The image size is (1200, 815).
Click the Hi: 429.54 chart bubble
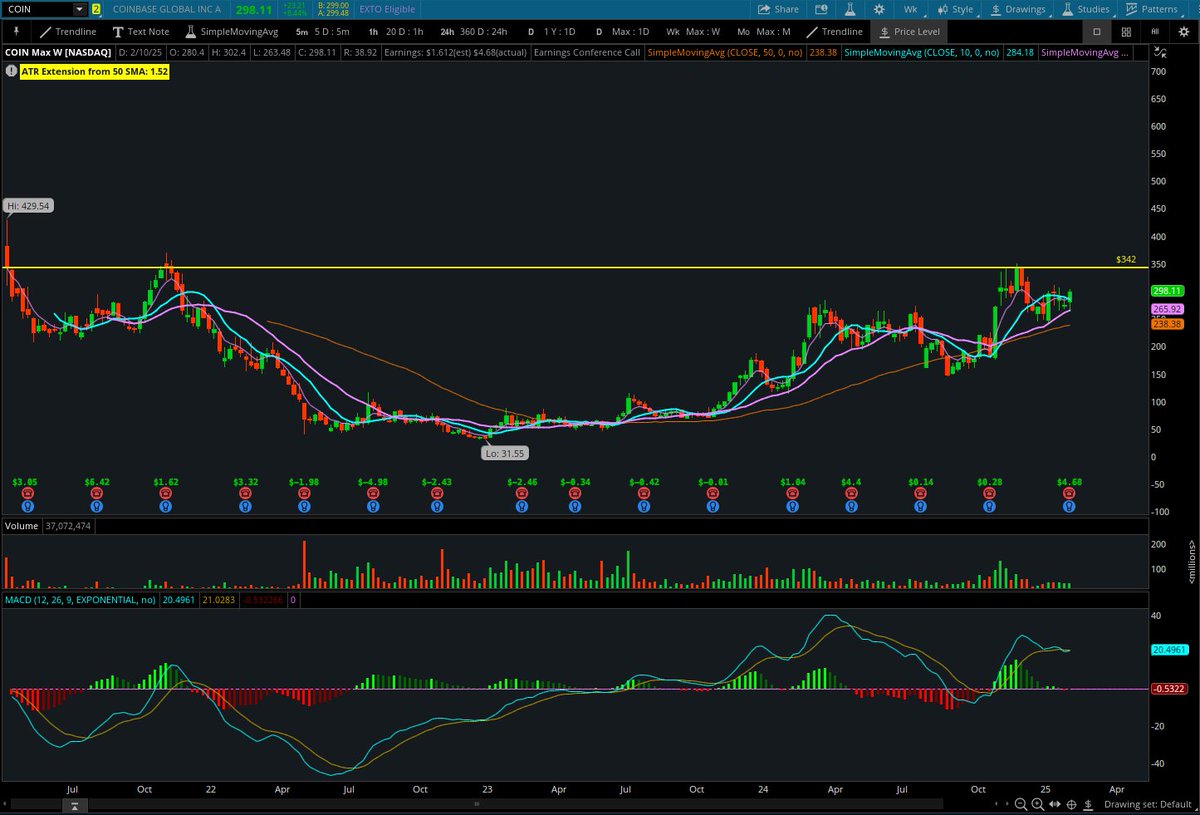(x=27, y=205)
